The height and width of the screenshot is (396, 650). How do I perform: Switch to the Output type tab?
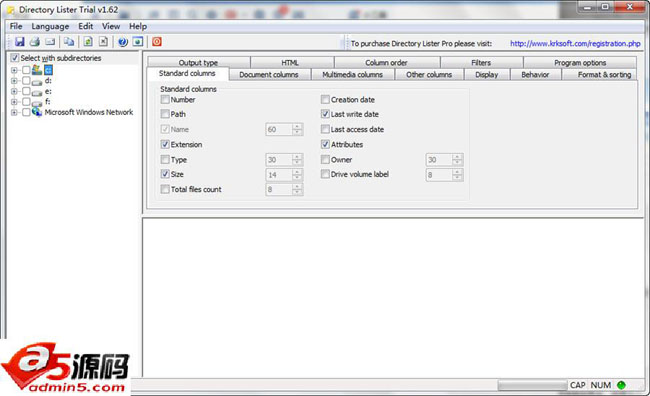[198, 63]
